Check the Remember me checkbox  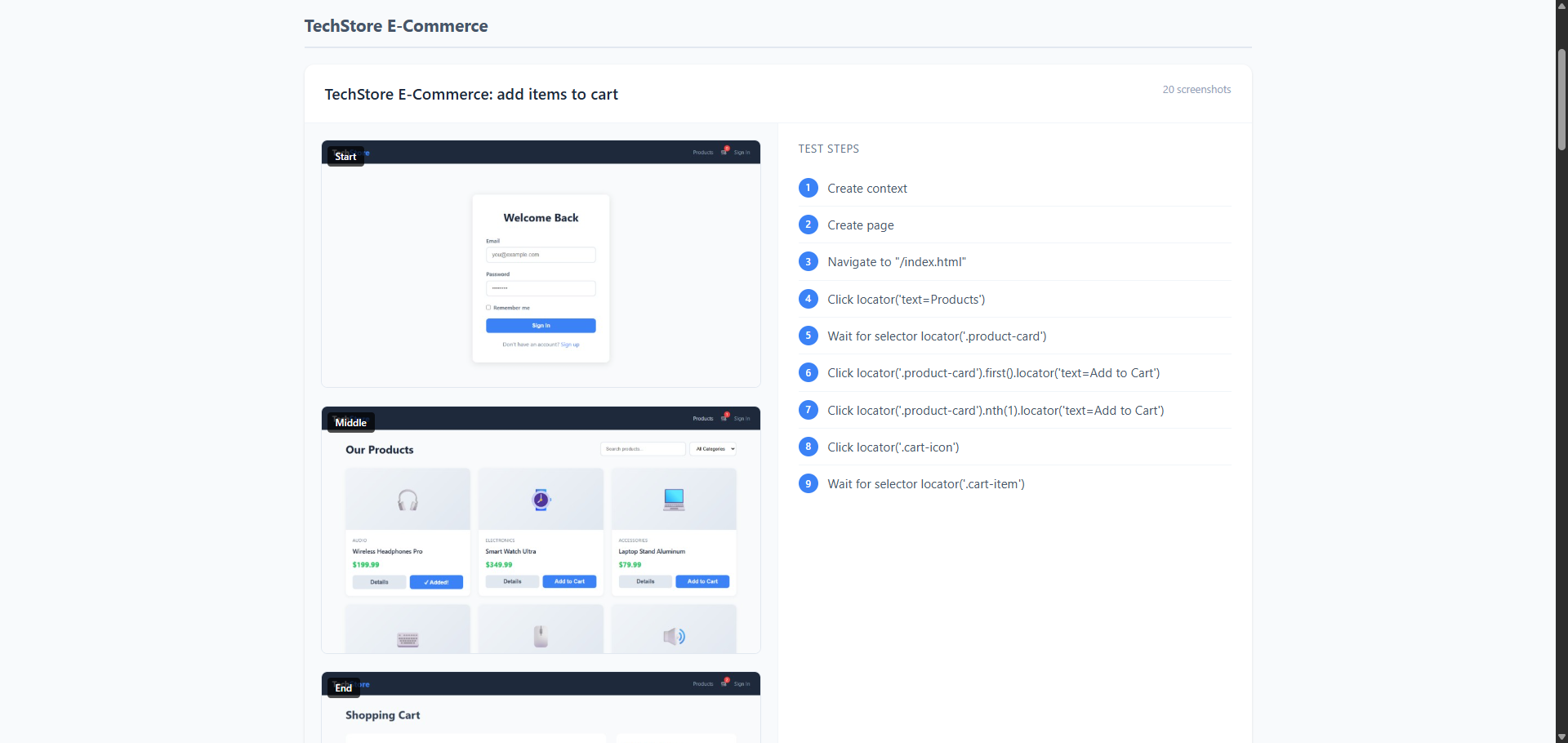488,308
